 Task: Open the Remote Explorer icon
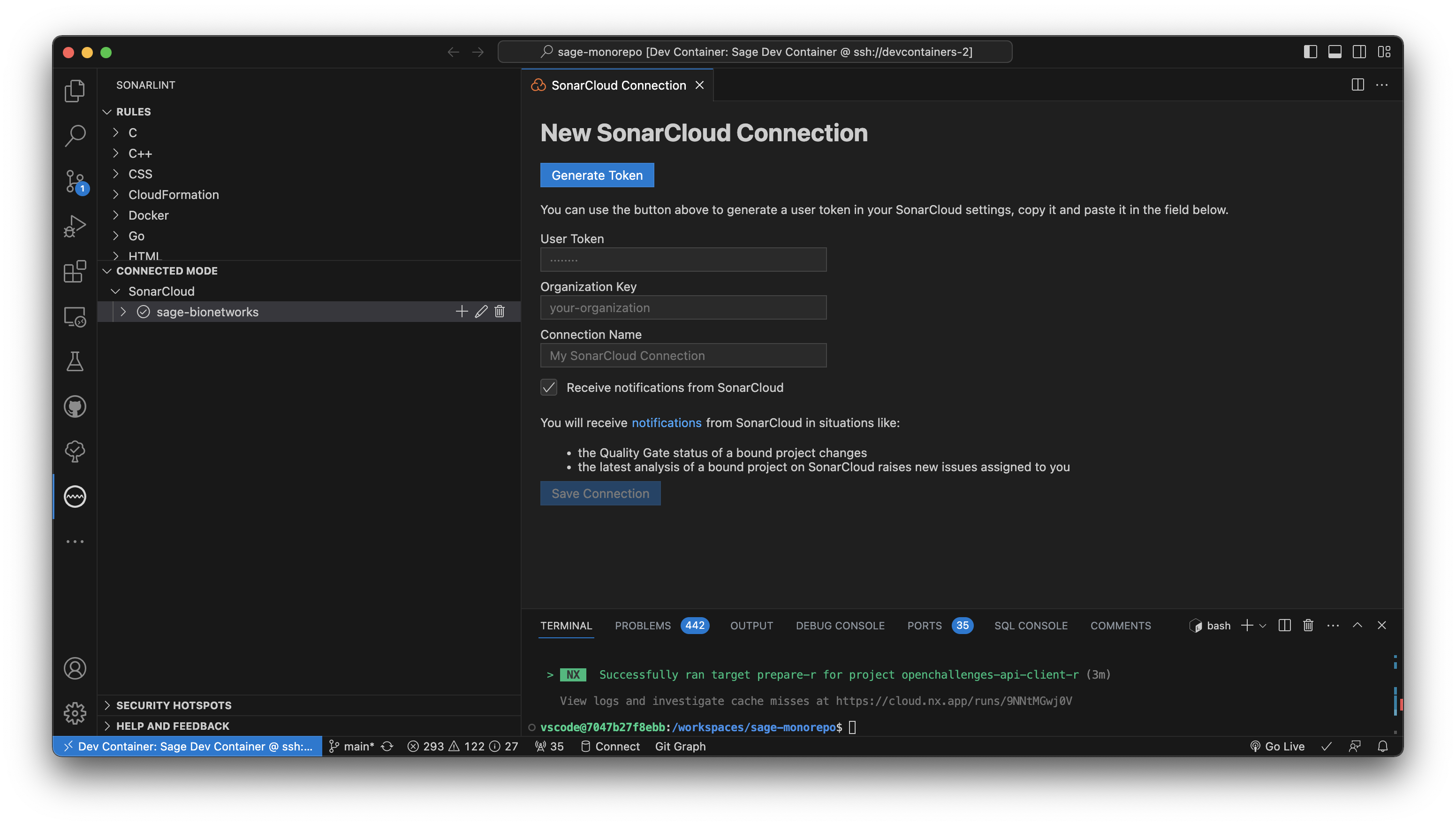(74, 318)
